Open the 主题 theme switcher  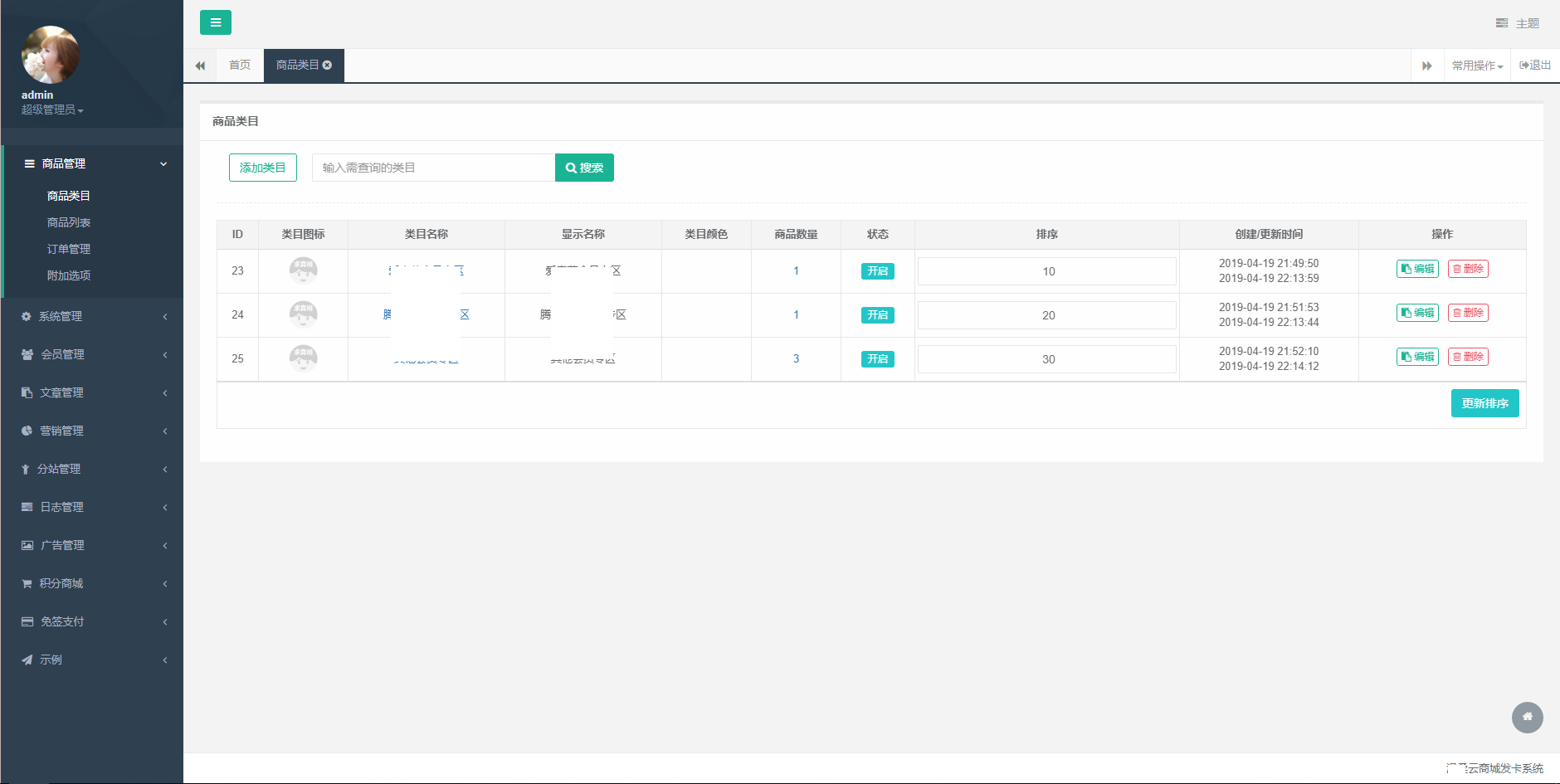click(1518, 23)
